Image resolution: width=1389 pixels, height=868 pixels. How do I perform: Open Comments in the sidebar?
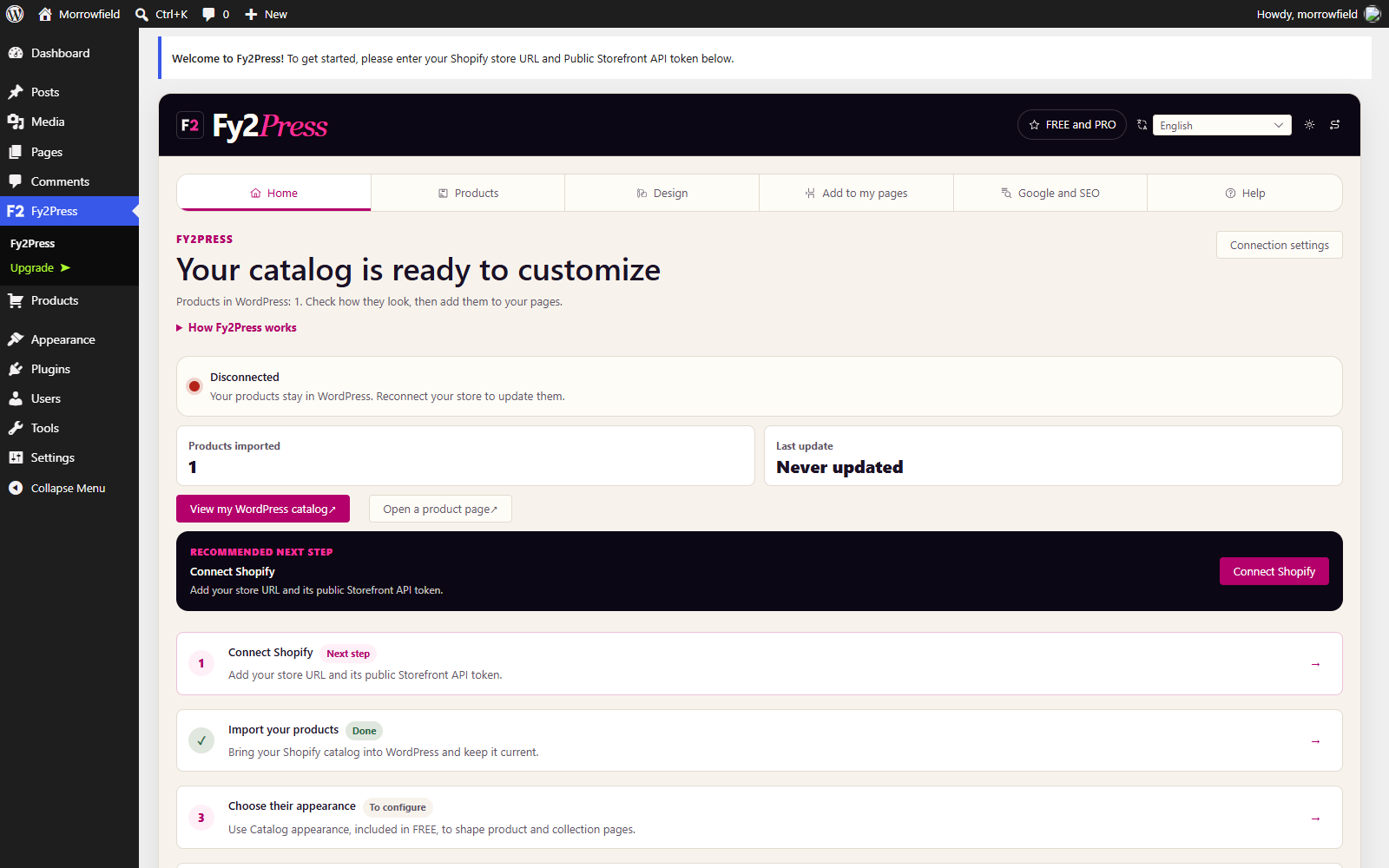pyautogui.click(x=69, y=181)
